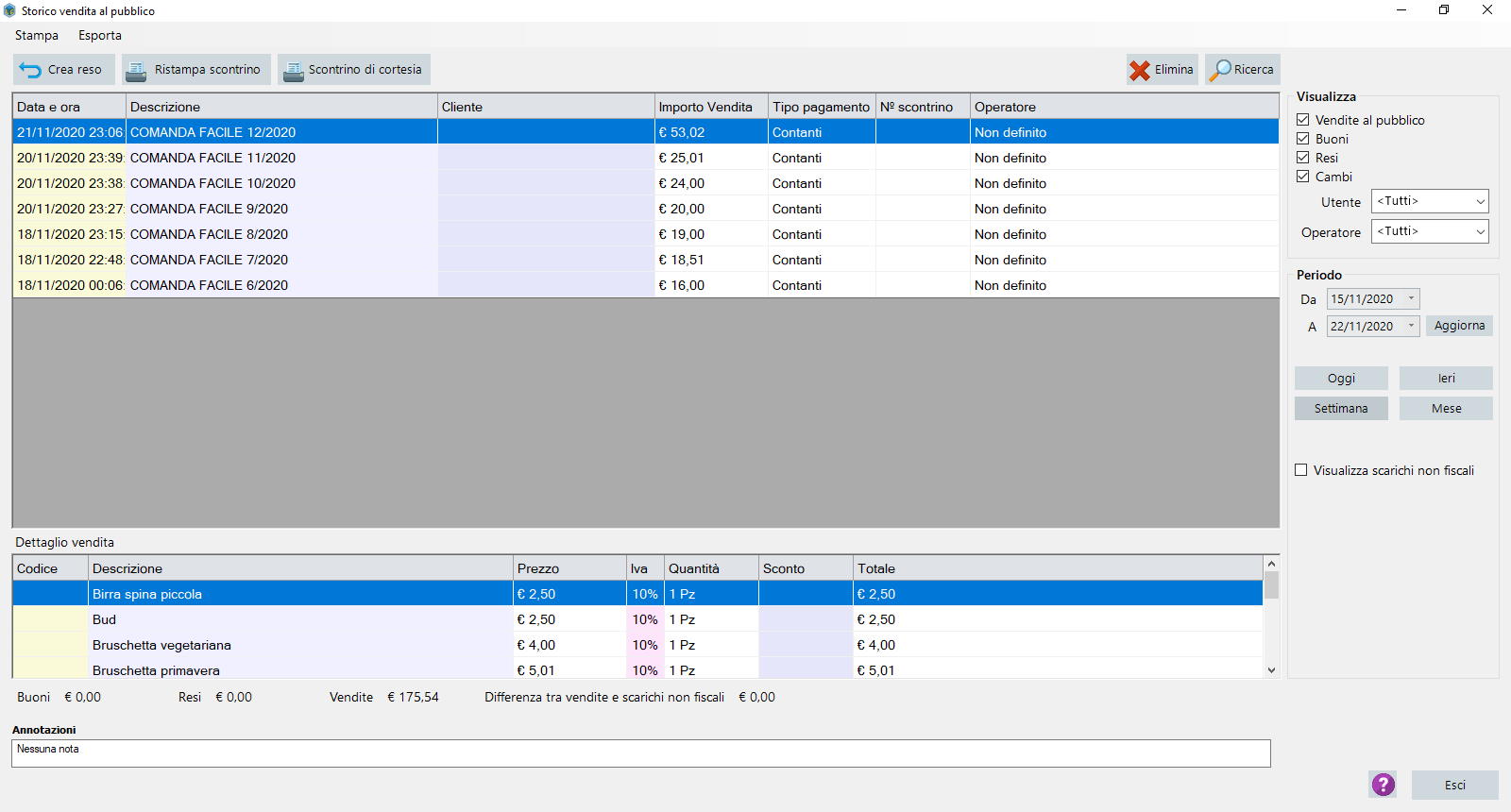The width and height of the screenshot is (1511, 812).
Task: Open the purple help question mark
Action: [x=1384, y=785]
